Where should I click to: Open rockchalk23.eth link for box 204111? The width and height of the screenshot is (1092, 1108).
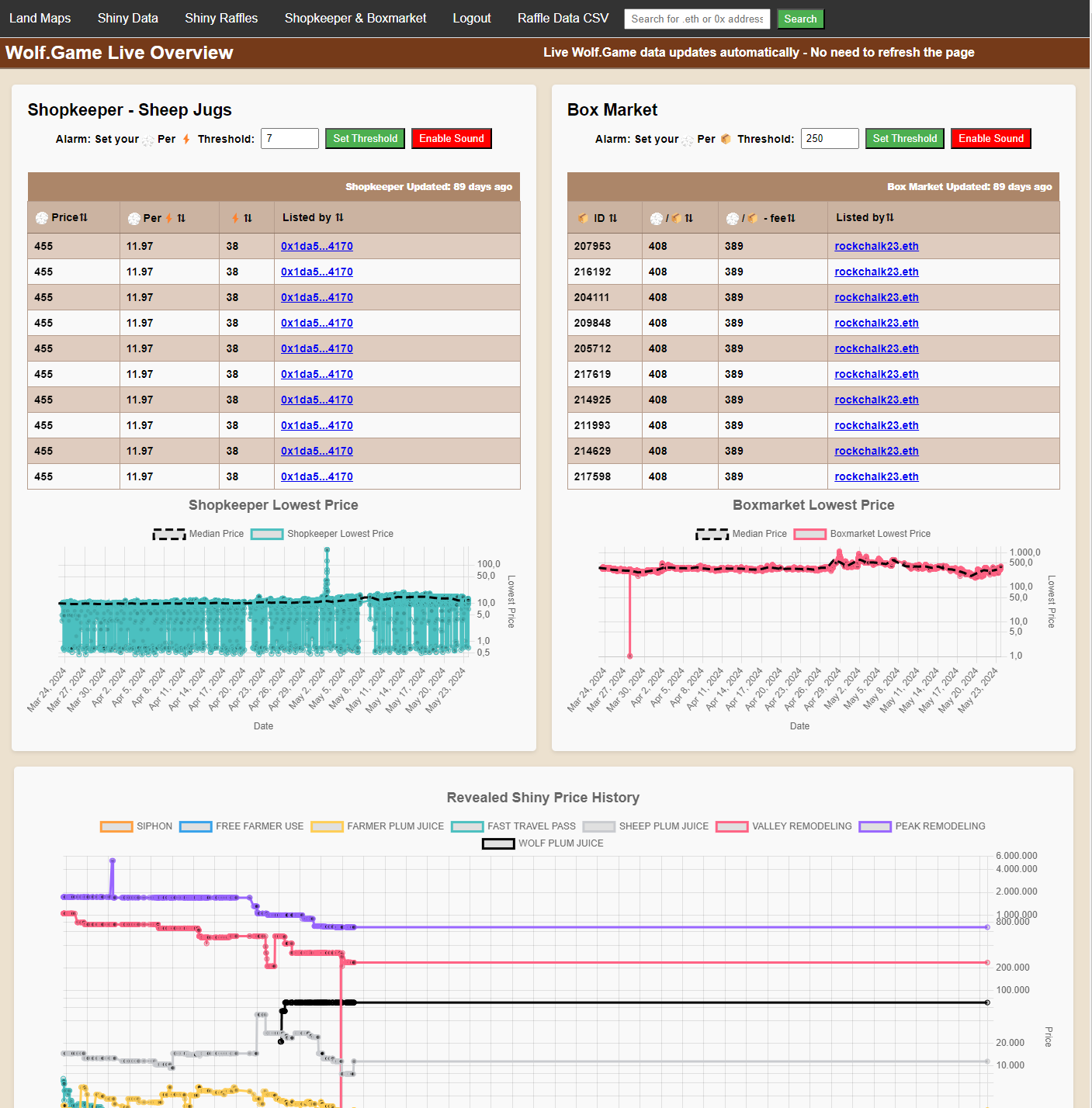pyautogui.click(x=876, y=297)
